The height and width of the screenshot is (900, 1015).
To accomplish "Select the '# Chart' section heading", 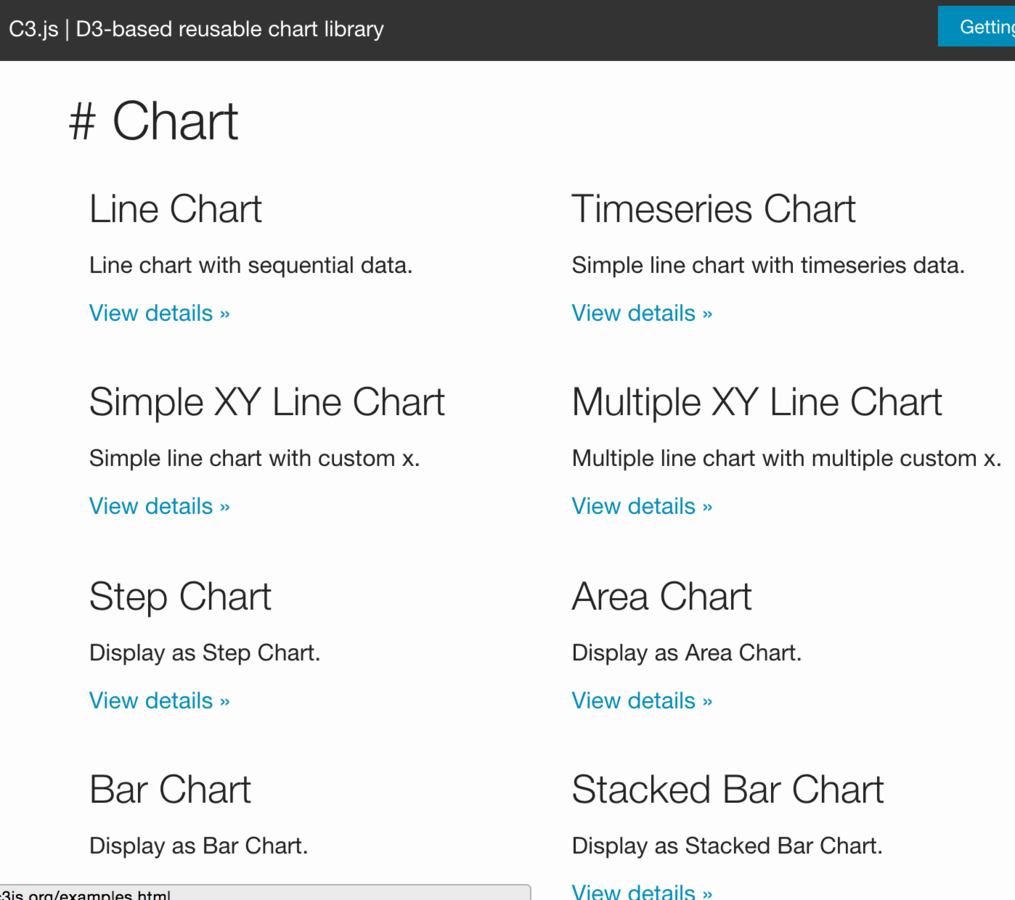I will 153,121.
